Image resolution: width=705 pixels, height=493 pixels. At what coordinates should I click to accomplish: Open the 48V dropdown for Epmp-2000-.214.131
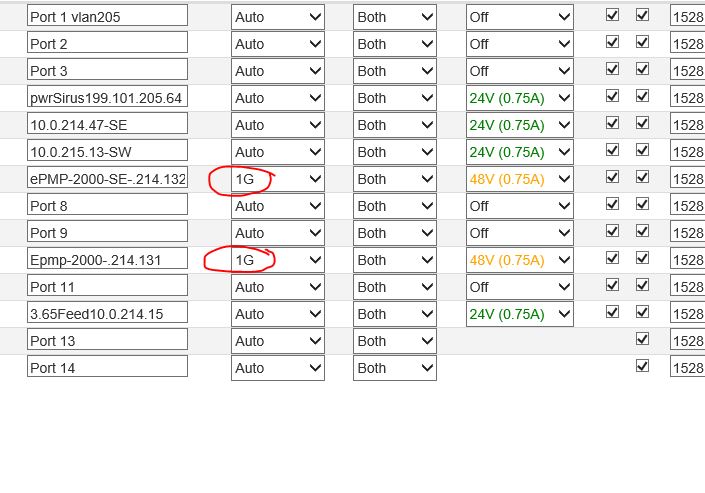point(519,260)
